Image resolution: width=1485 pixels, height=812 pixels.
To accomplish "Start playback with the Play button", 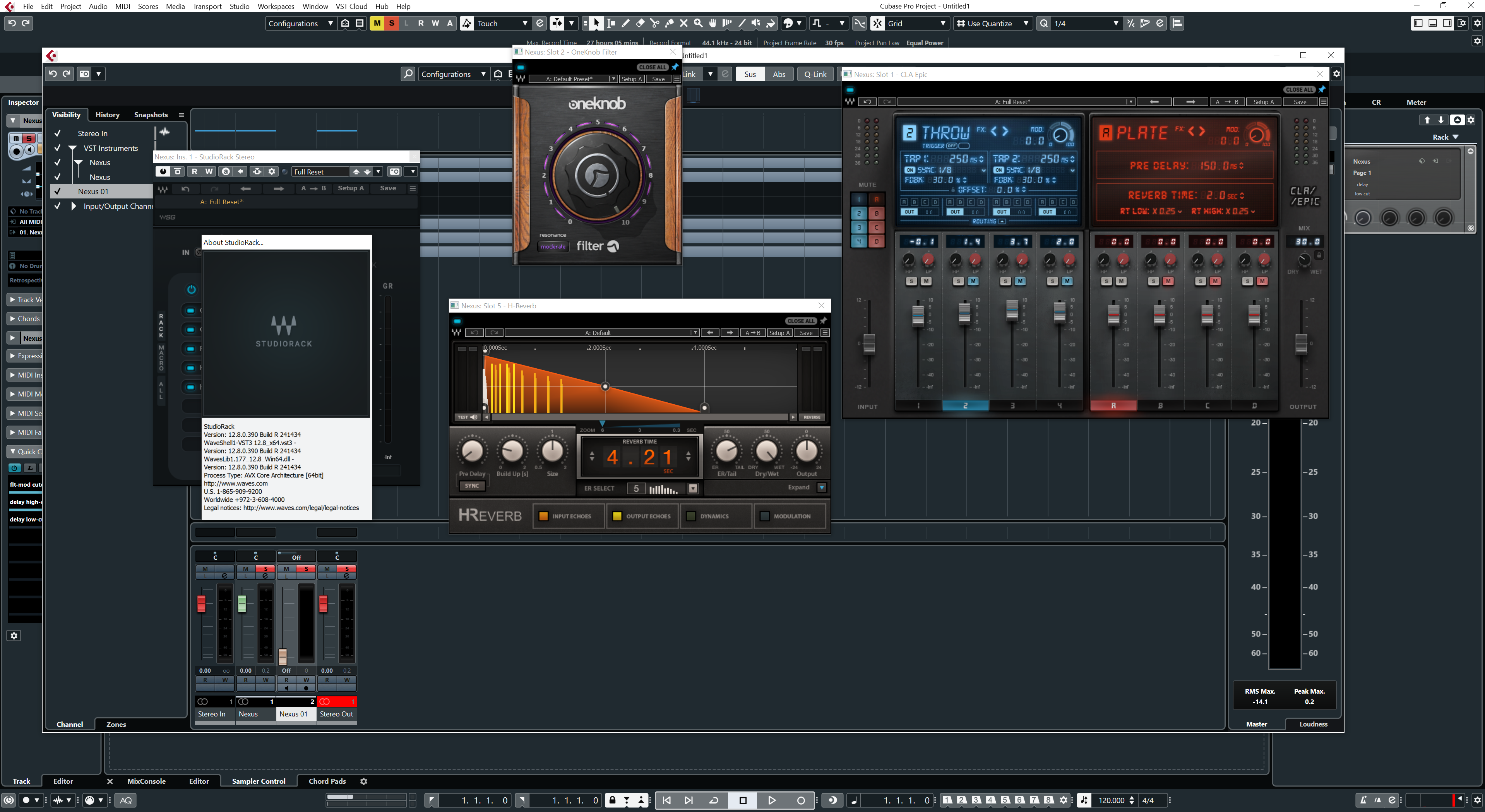I will click(772, 800).
